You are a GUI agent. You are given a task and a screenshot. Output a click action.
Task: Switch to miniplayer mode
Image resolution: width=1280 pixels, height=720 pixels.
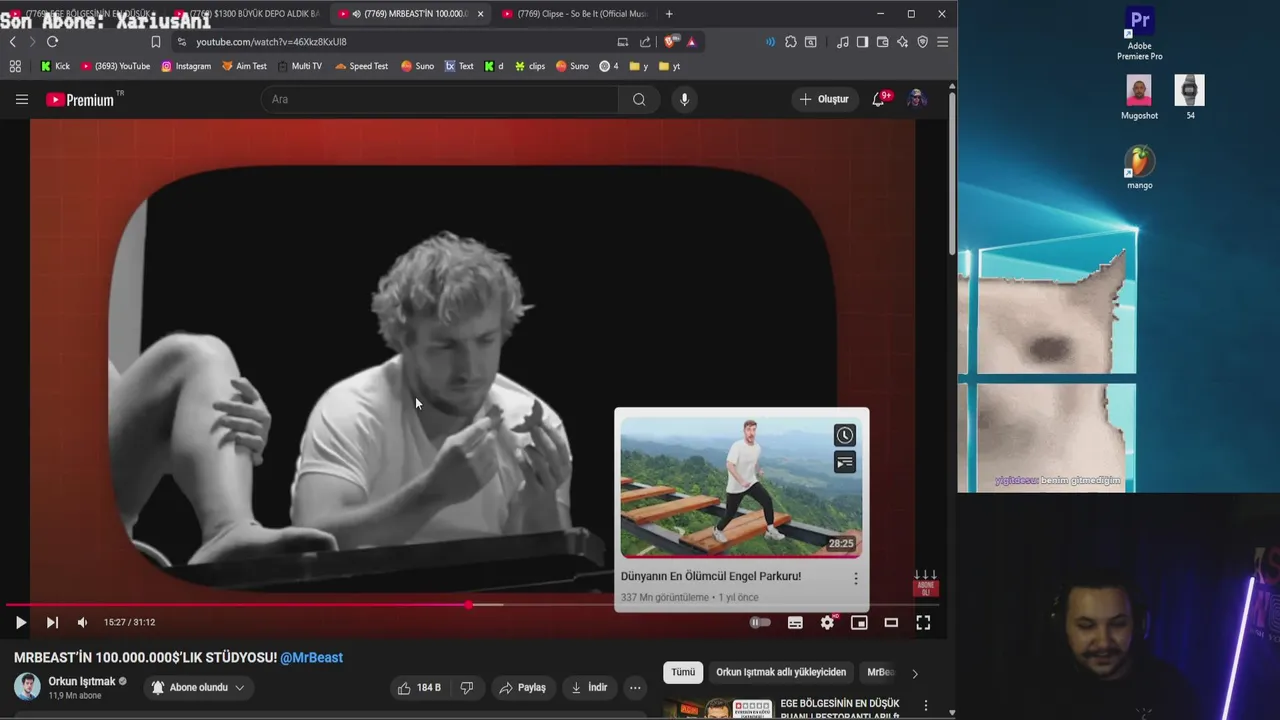pos(859,622)
